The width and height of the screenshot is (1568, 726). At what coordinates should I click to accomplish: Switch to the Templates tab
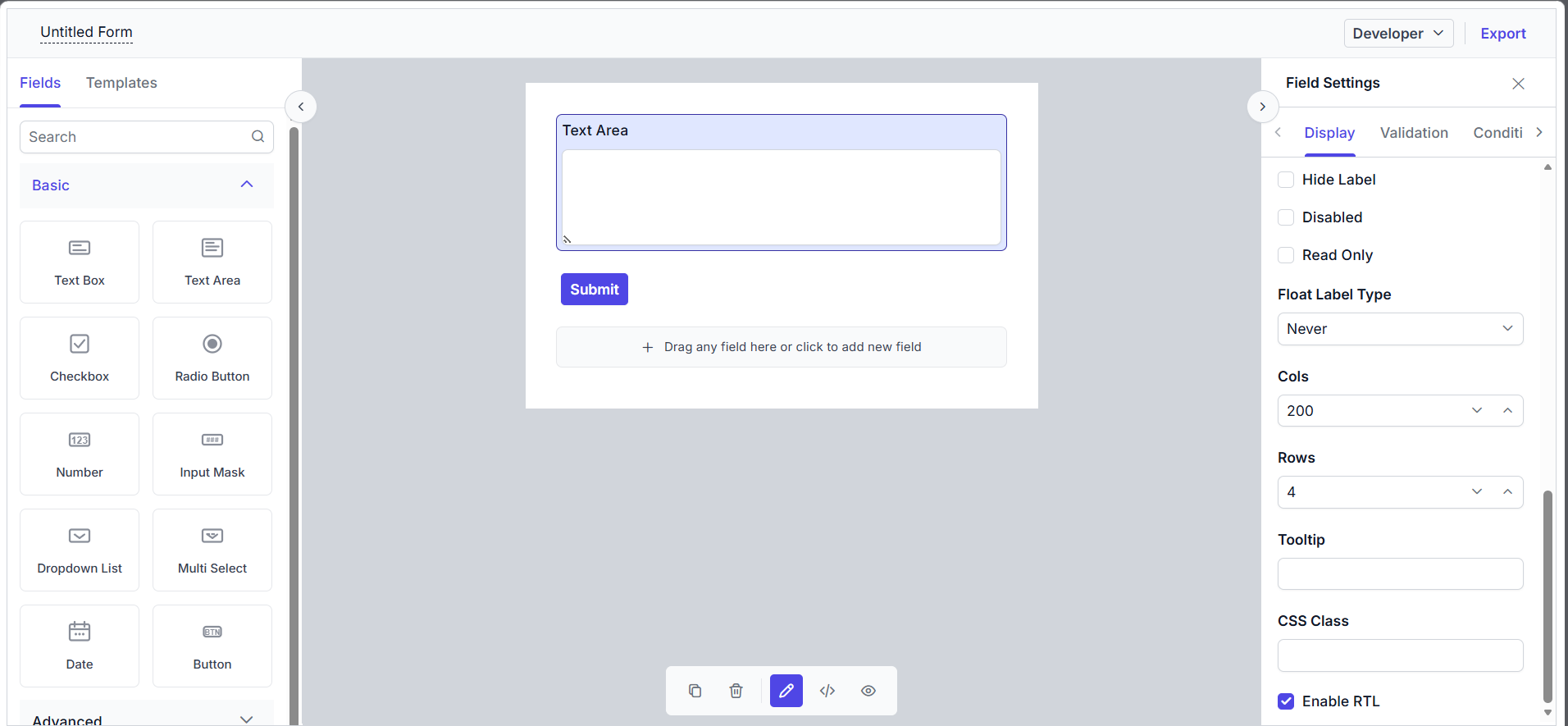121,83
